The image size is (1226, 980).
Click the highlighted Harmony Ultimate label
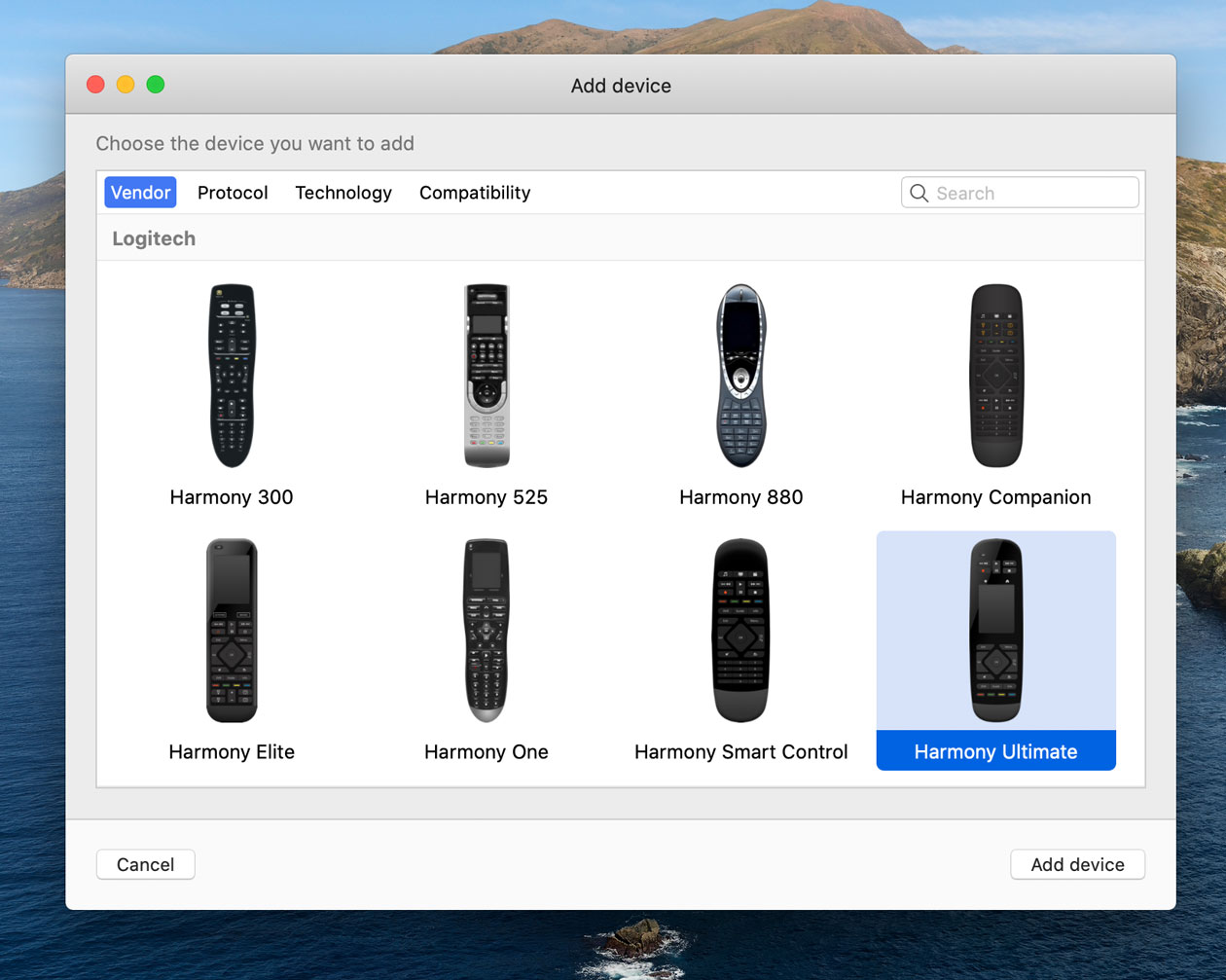tap(996, 751)
